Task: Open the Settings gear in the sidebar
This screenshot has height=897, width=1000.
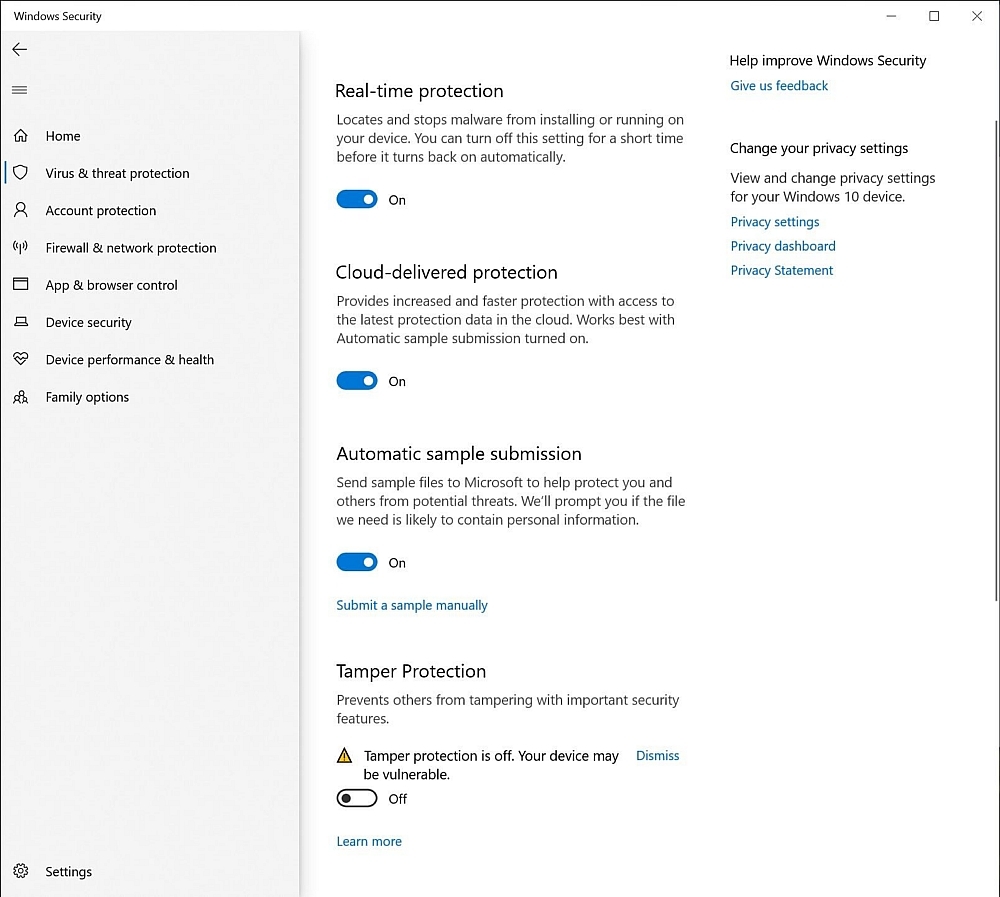Action: tap(21, 872)
